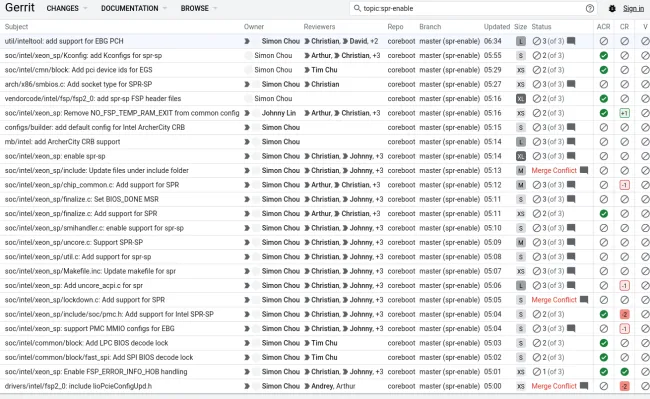Screen dimensions: 650x399
Task: Click owner Johnny Lin
Action: click(x=279, y=113)
